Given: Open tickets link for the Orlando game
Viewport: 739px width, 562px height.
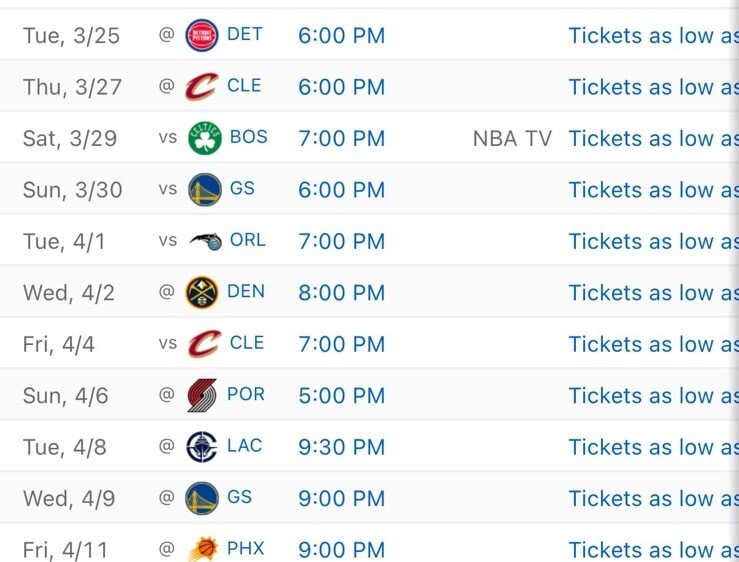Looking at the screenshot, I should [x=653, y=241].
